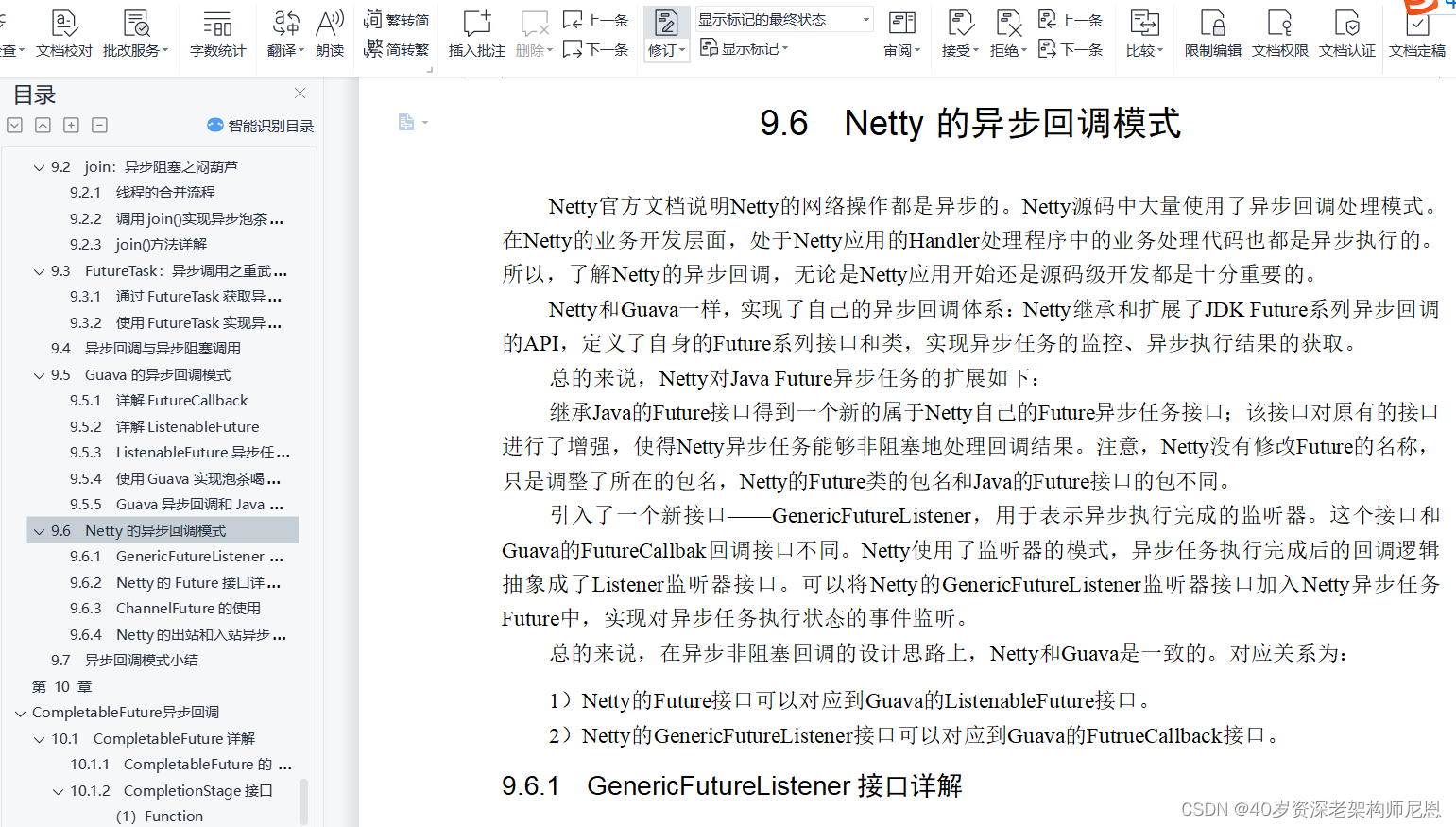Enable 限制编辑 restrict editing
The image size is (1456, 827).
[1213, 33]
